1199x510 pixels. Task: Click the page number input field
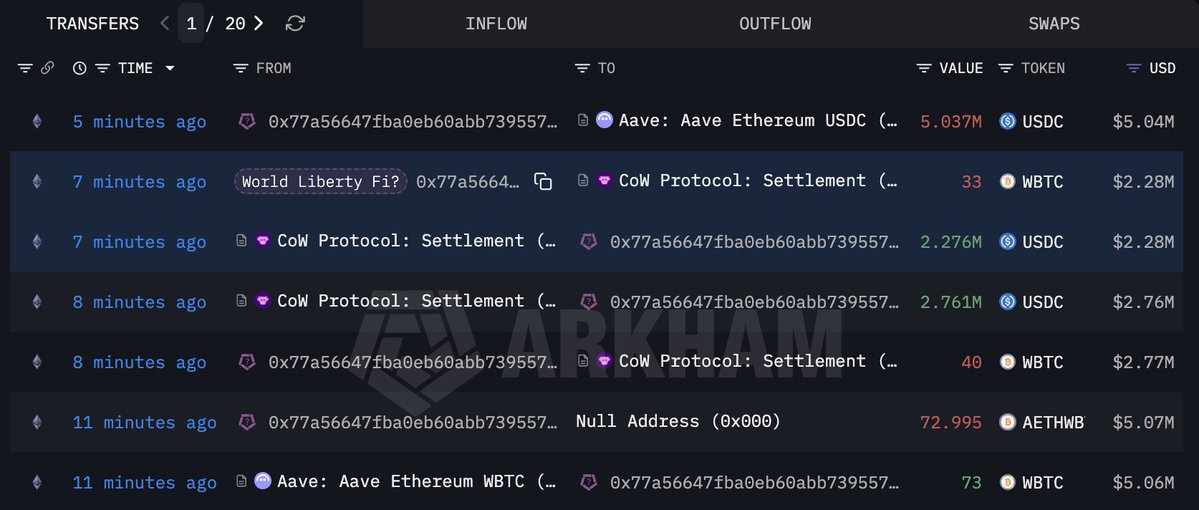point(191,23)
